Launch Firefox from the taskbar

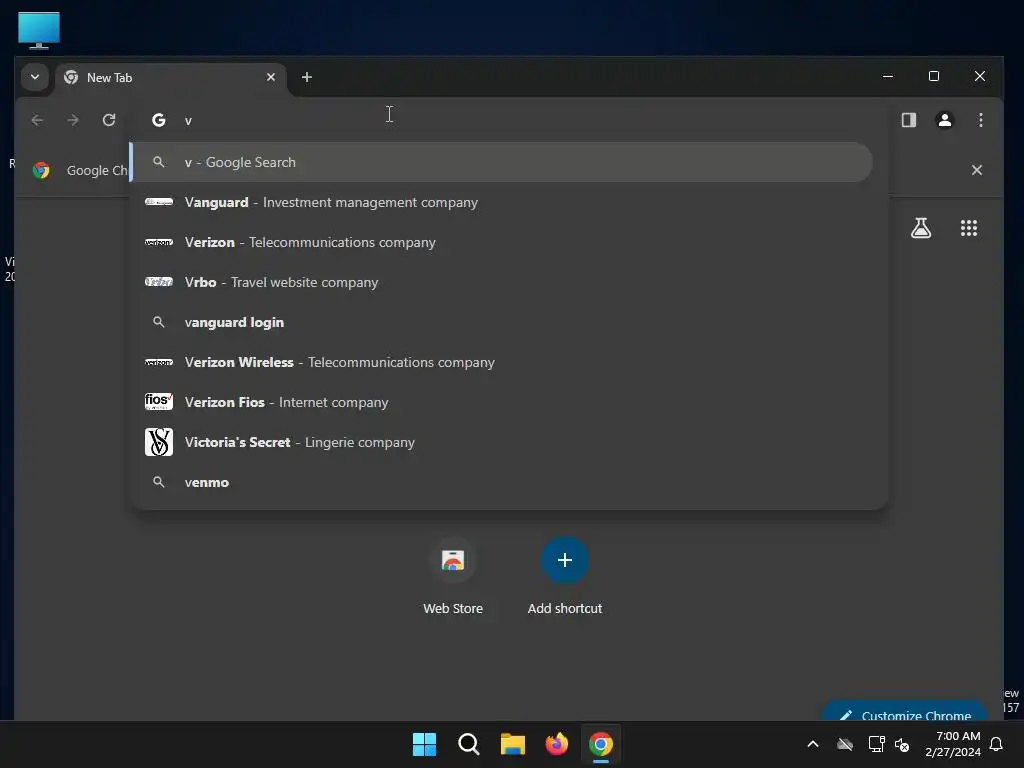[x=556, y=744]
